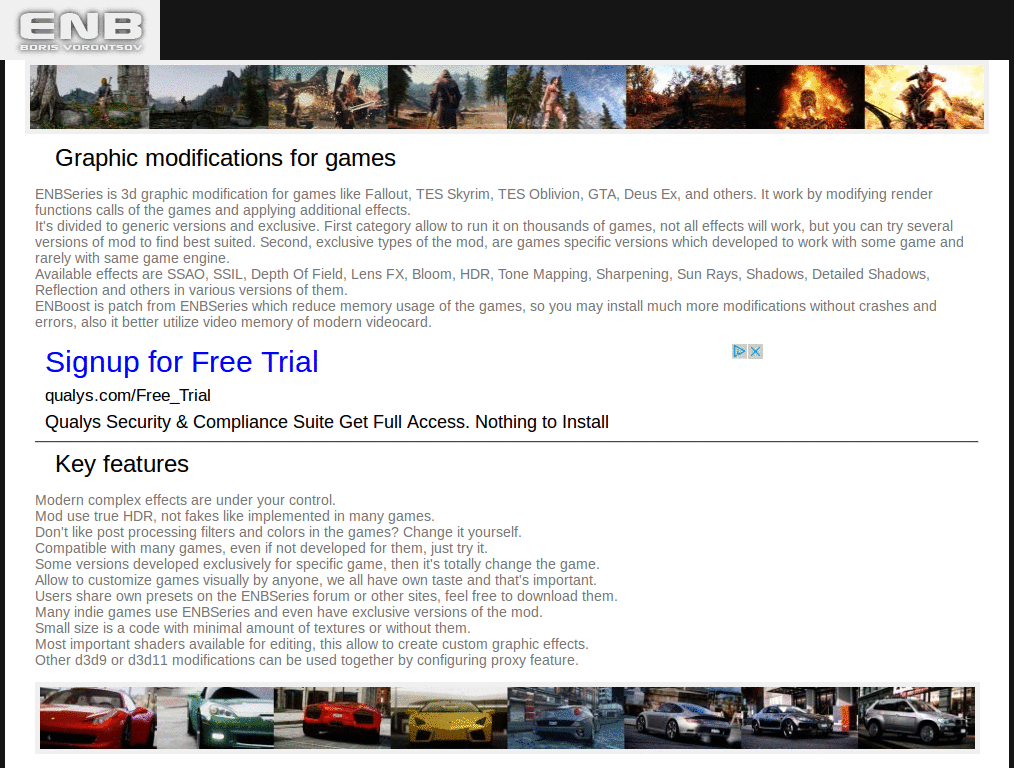
Task: Open the hooded traveler Skyrim thumbnail
Action: 447,97
